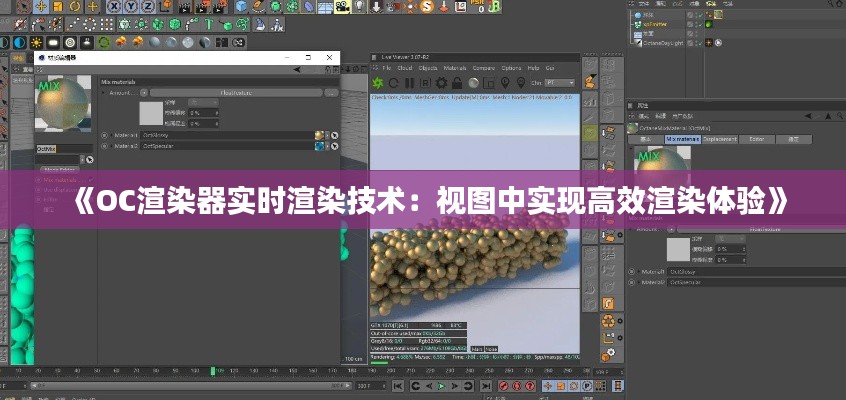Toggle Material1 radio circle in editor
846x400 pixels.
pos(104,135)
